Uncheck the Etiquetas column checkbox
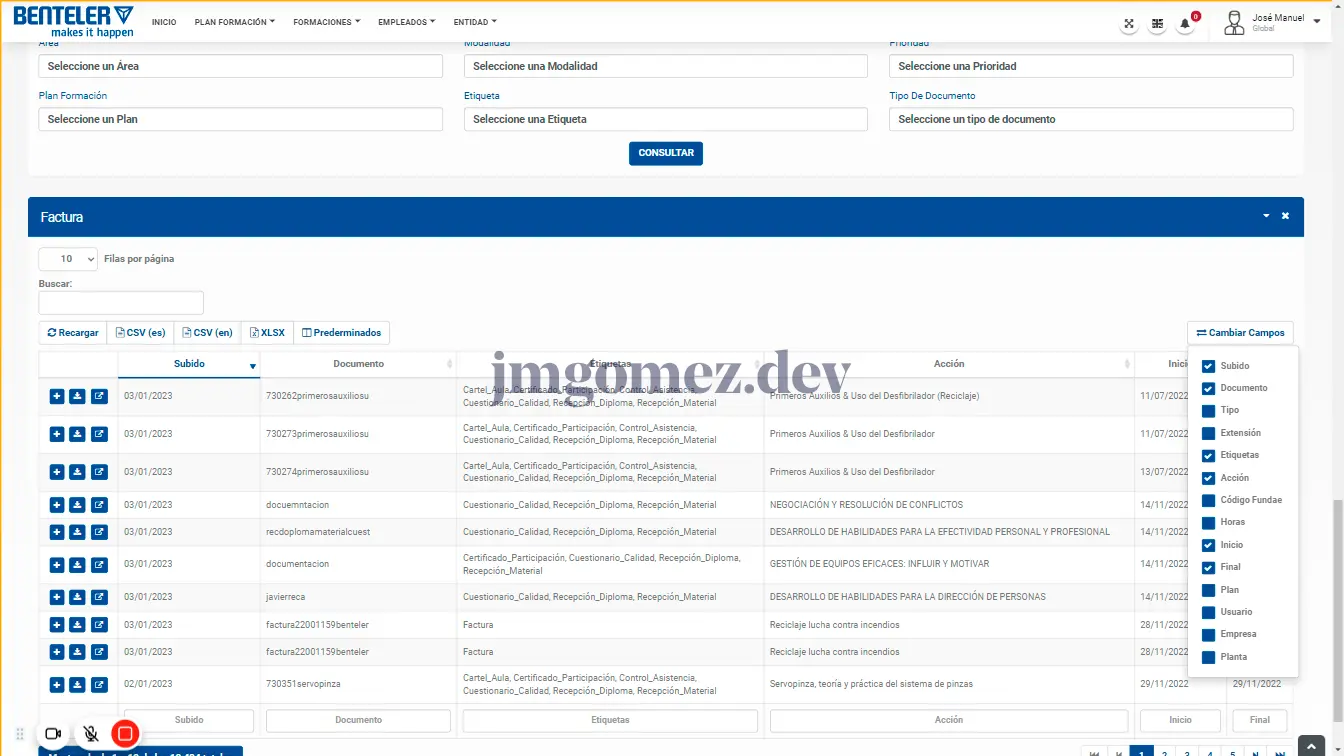Image resolution: width=1344 pixels, height=756 pixels. [1208, 456]
